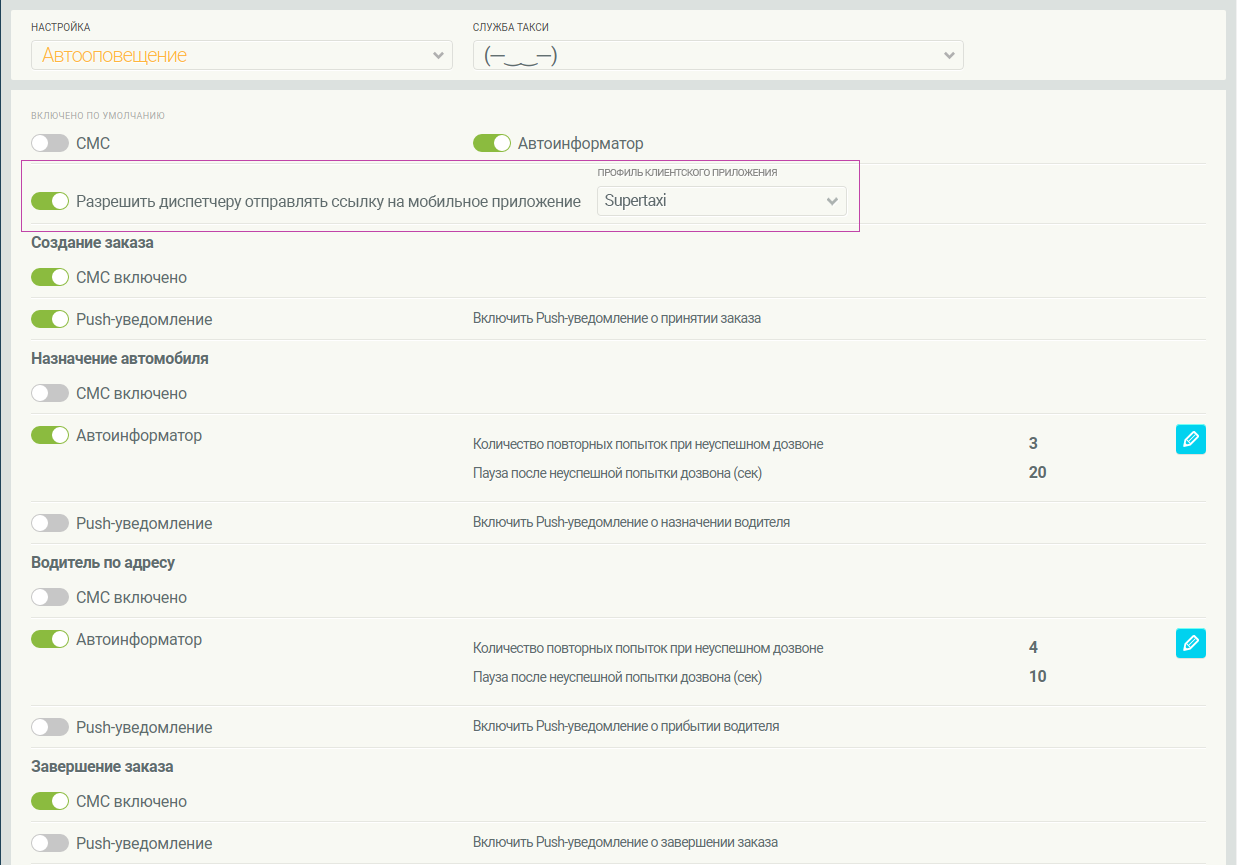Enable Push-уведомление о завершении заказа
The width and height of the screenshot is (1237, 865).
(x=50, y=844)
